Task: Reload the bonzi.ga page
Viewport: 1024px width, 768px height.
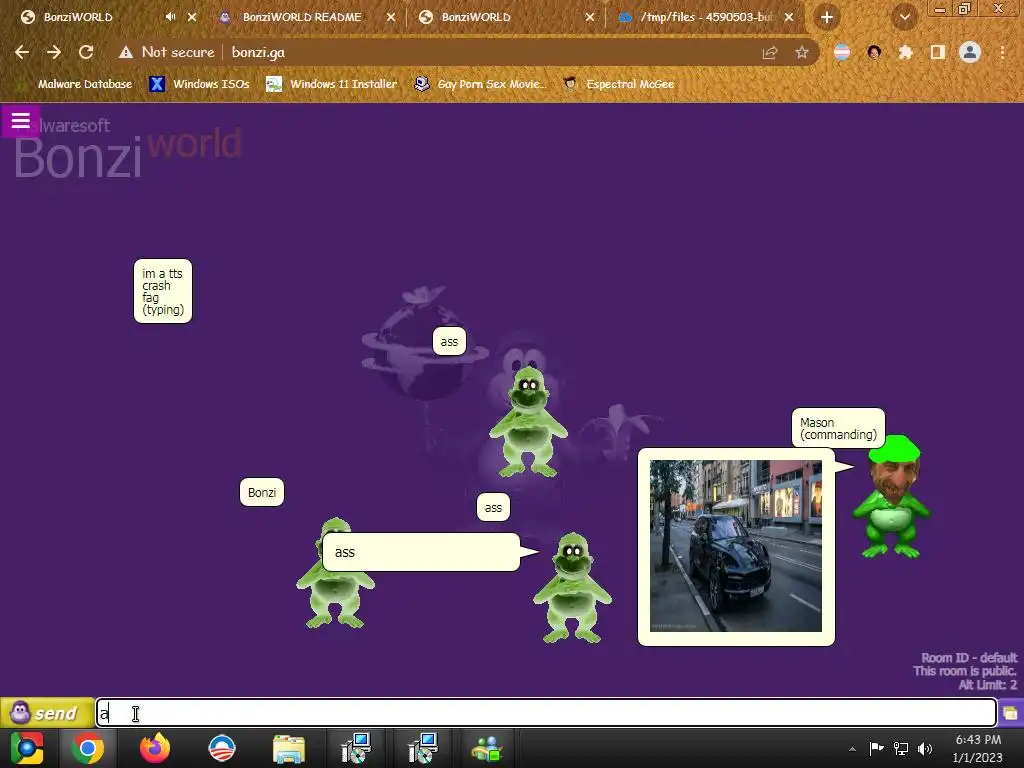Action: point(86,52)
